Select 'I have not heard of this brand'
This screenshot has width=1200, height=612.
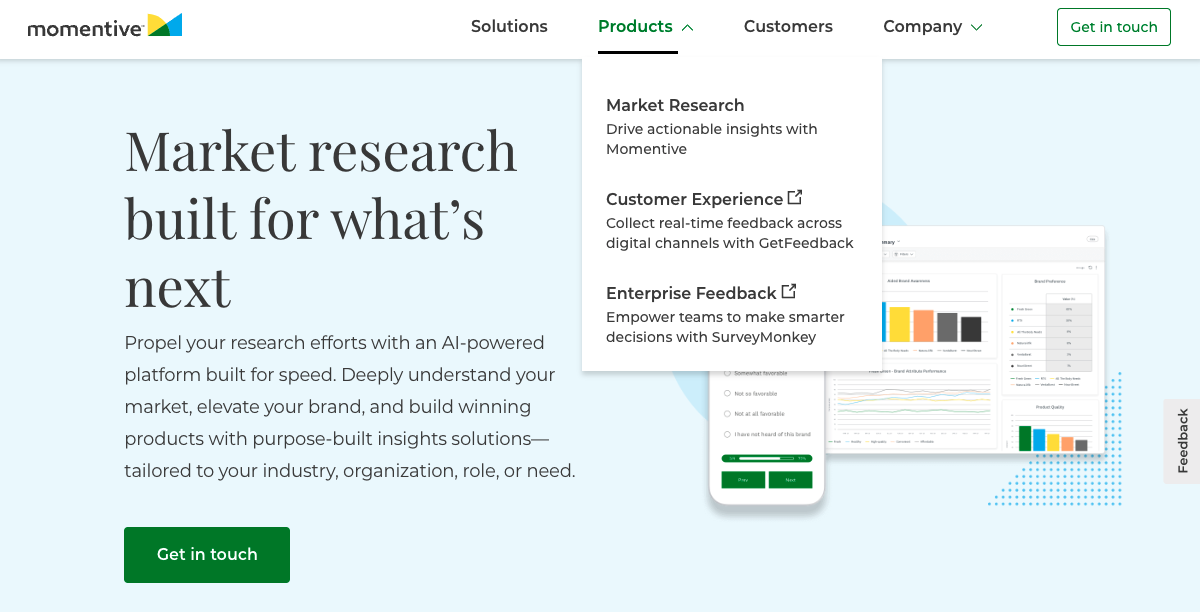[727, 434]
